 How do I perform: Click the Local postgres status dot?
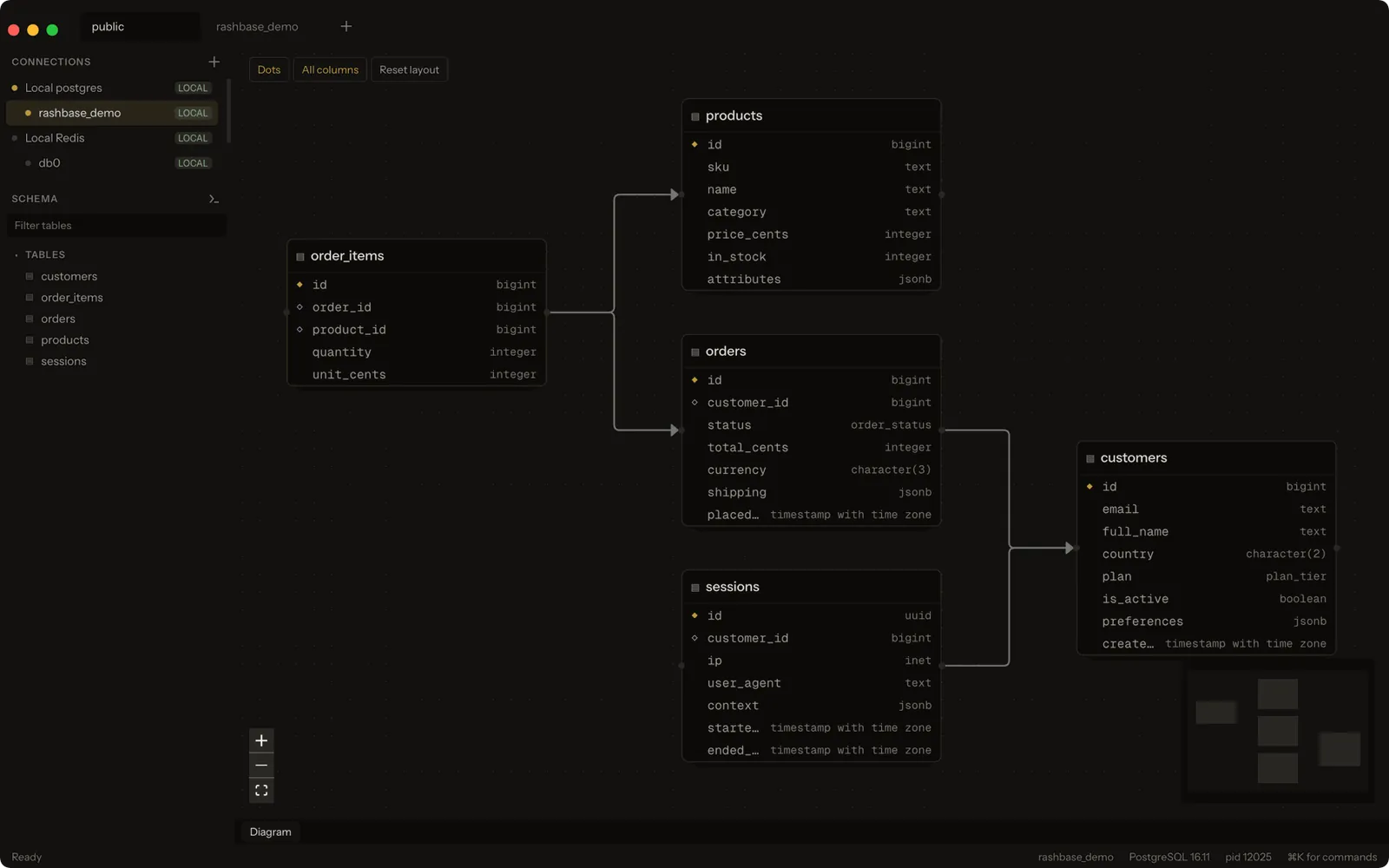pos(15,88)
